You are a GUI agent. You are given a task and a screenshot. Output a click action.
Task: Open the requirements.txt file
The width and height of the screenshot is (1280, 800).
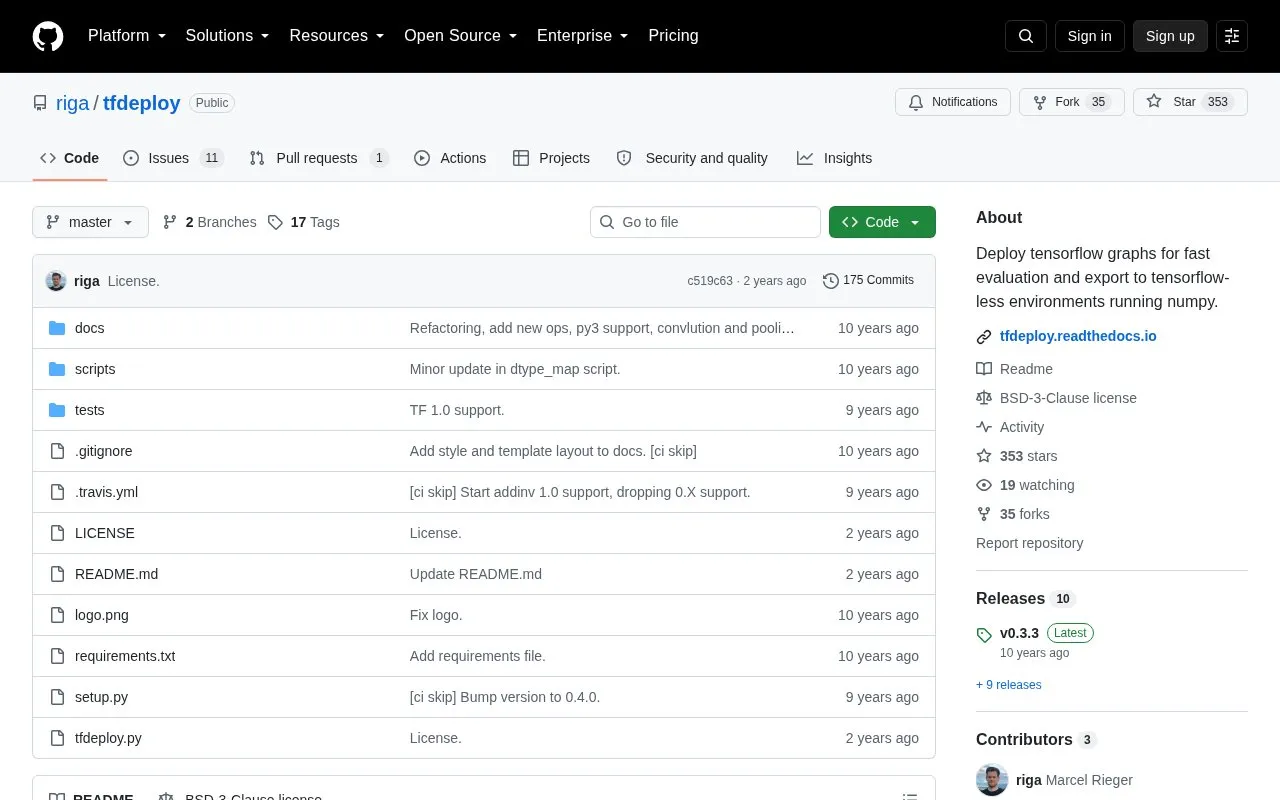[125, 656]
